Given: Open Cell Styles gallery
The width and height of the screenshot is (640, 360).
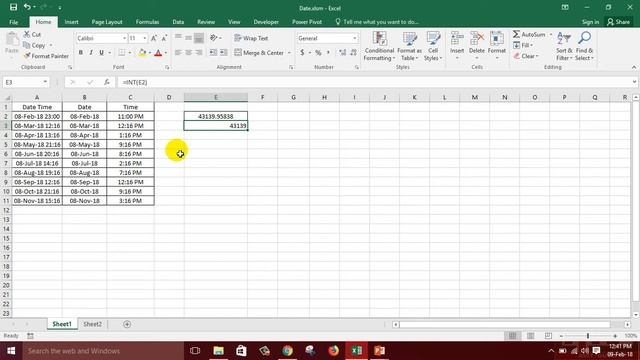Looking at the screenshot, I should pos(433,46).
